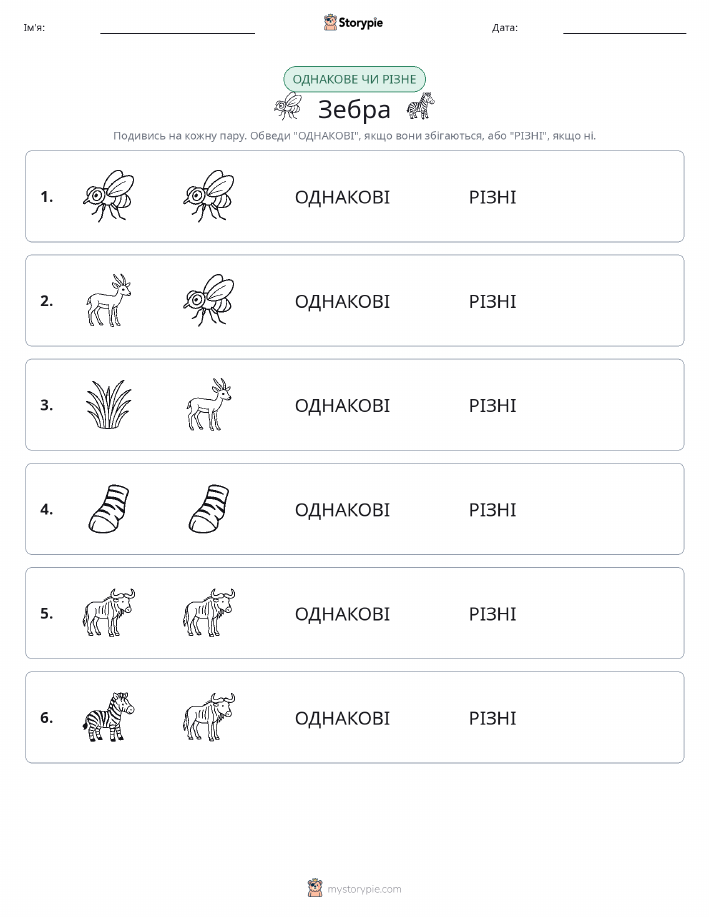Click the second striped hoof in row 4

click(209, 508)
